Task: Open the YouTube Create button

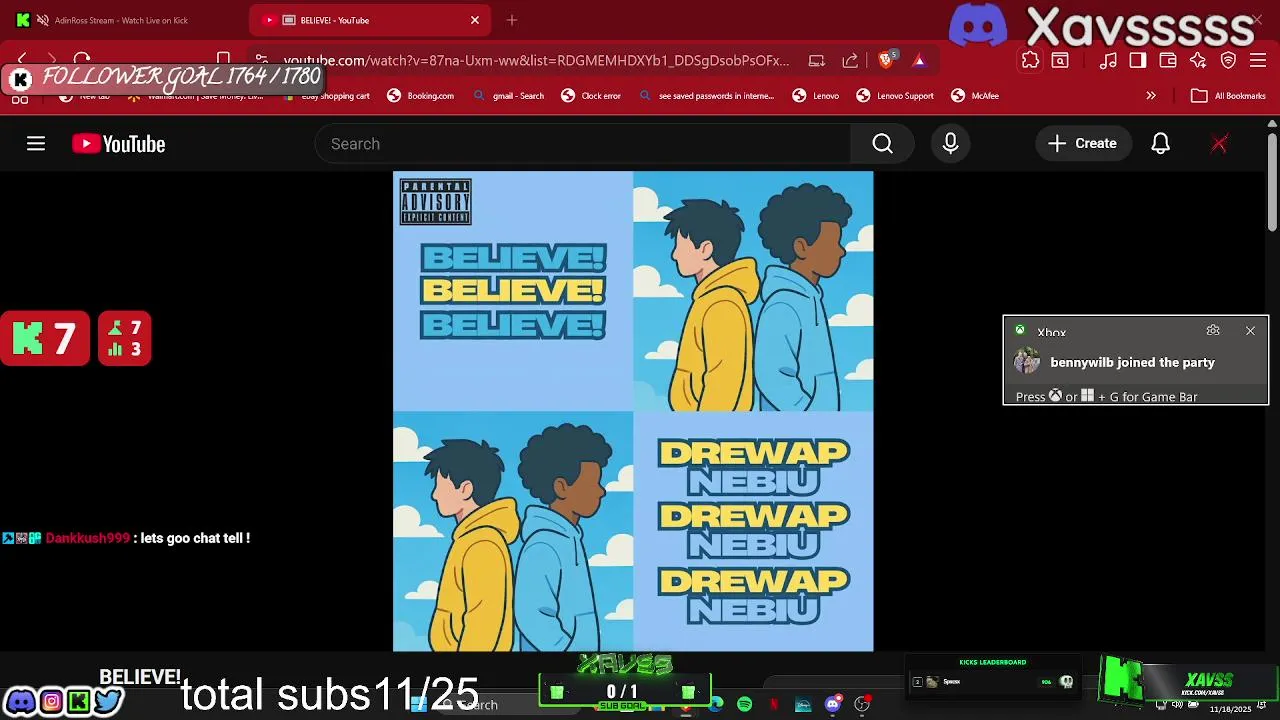Action: pos(1083,144)
